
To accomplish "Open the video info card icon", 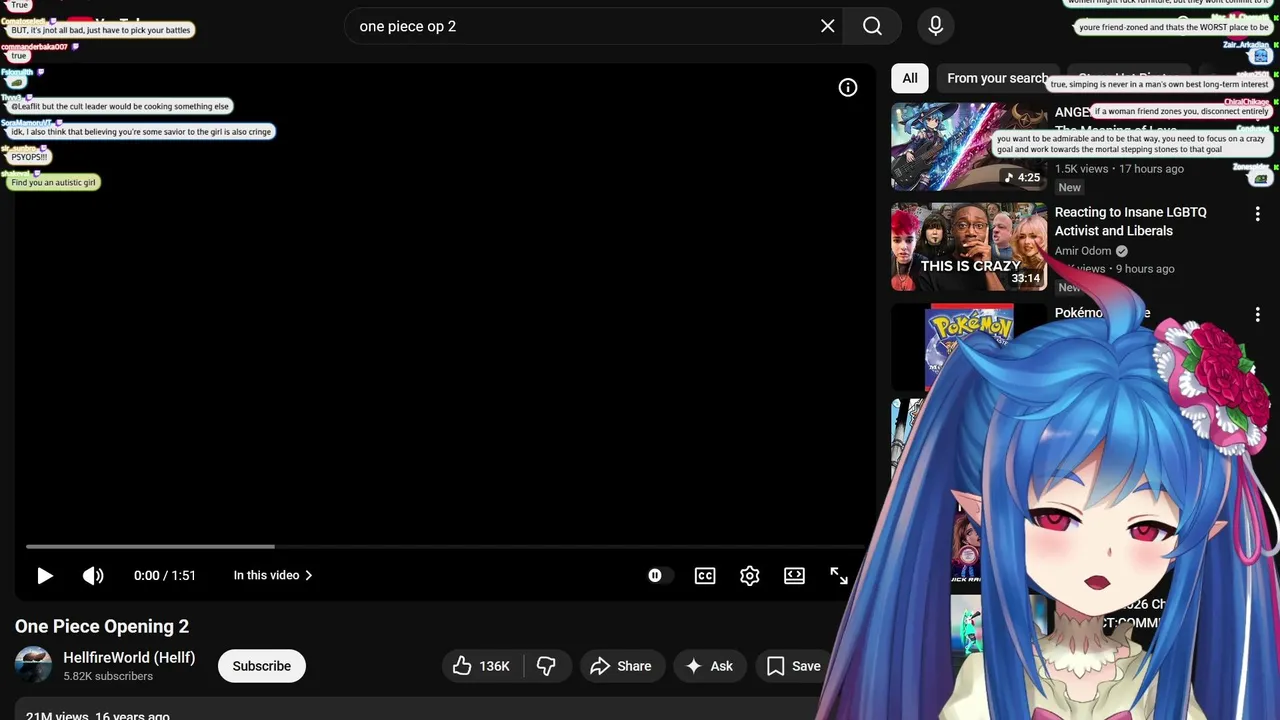I will [848, 88].
